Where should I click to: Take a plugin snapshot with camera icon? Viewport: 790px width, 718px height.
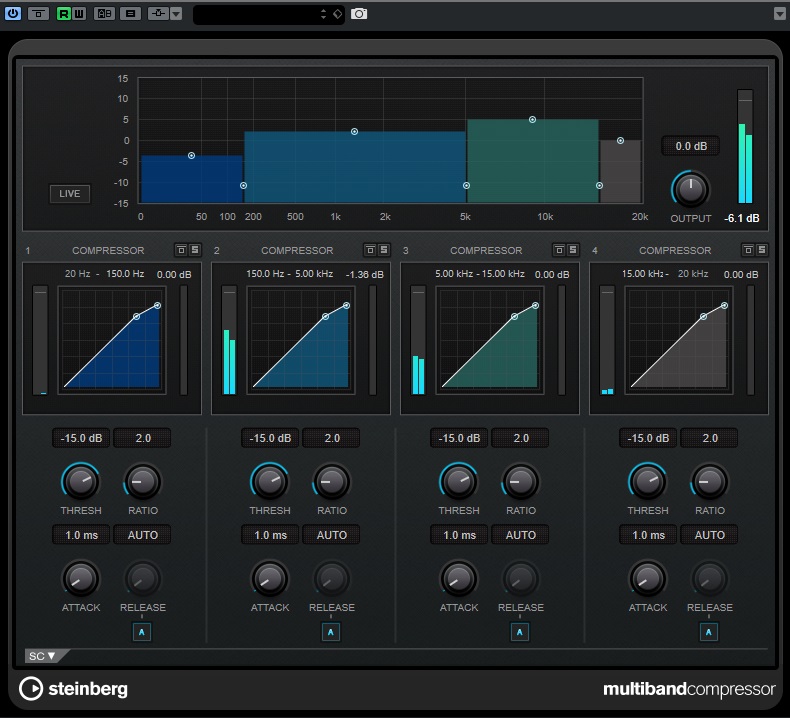(x=359, y=14)
